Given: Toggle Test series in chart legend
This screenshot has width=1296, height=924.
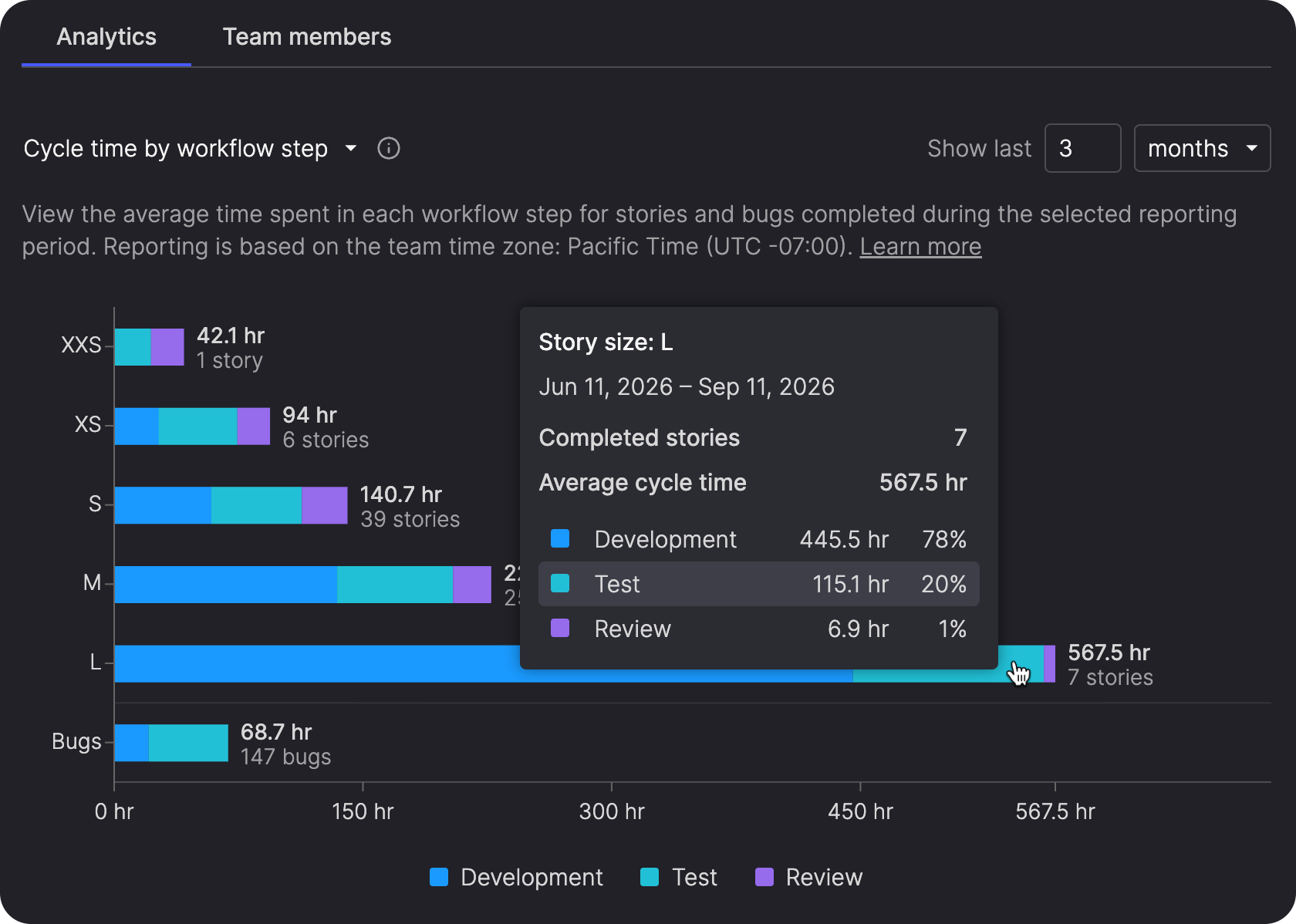Looking at the screenshot, I should click(679, 877).
